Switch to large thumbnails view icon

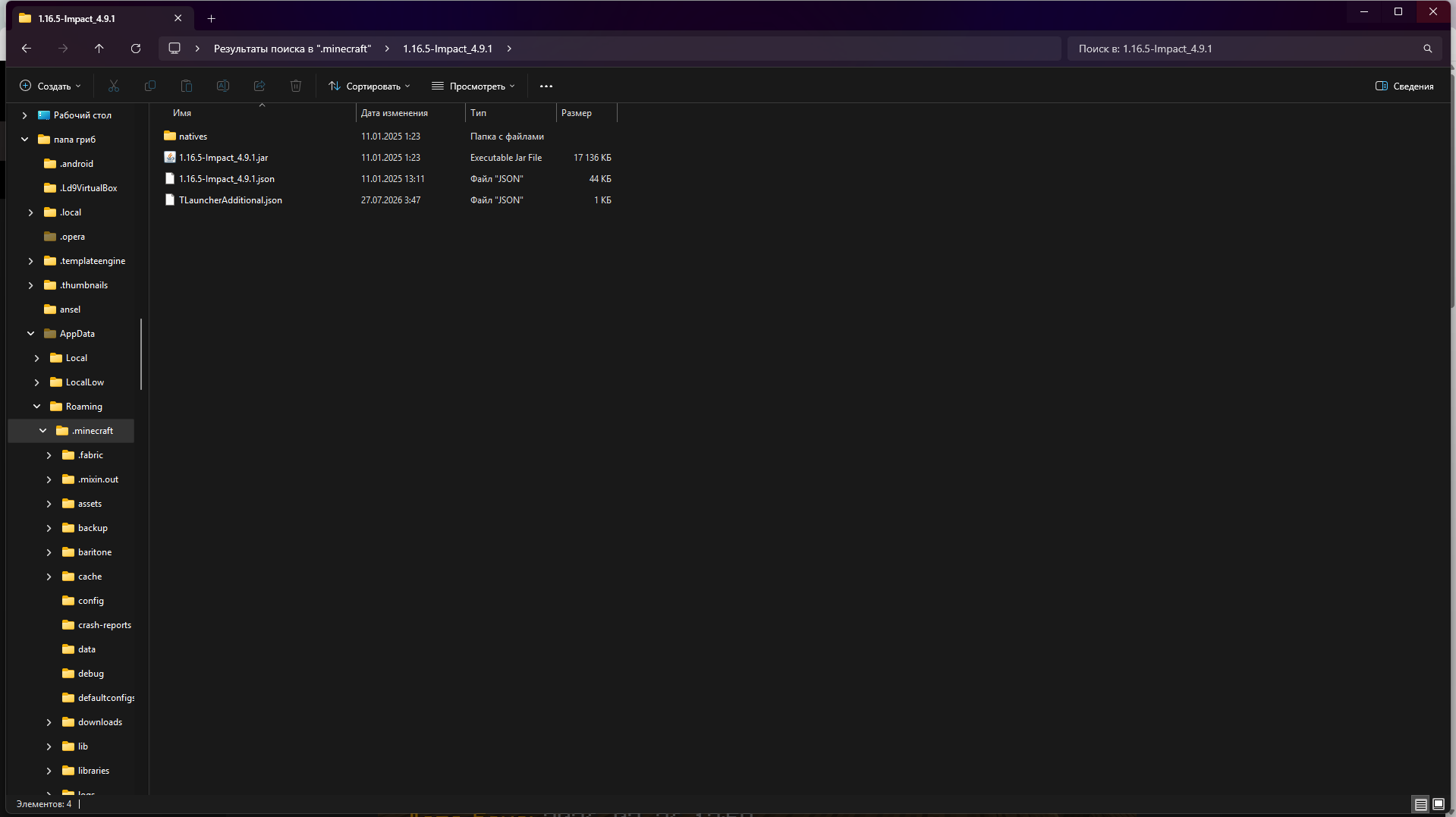[x=1439, y=804]
